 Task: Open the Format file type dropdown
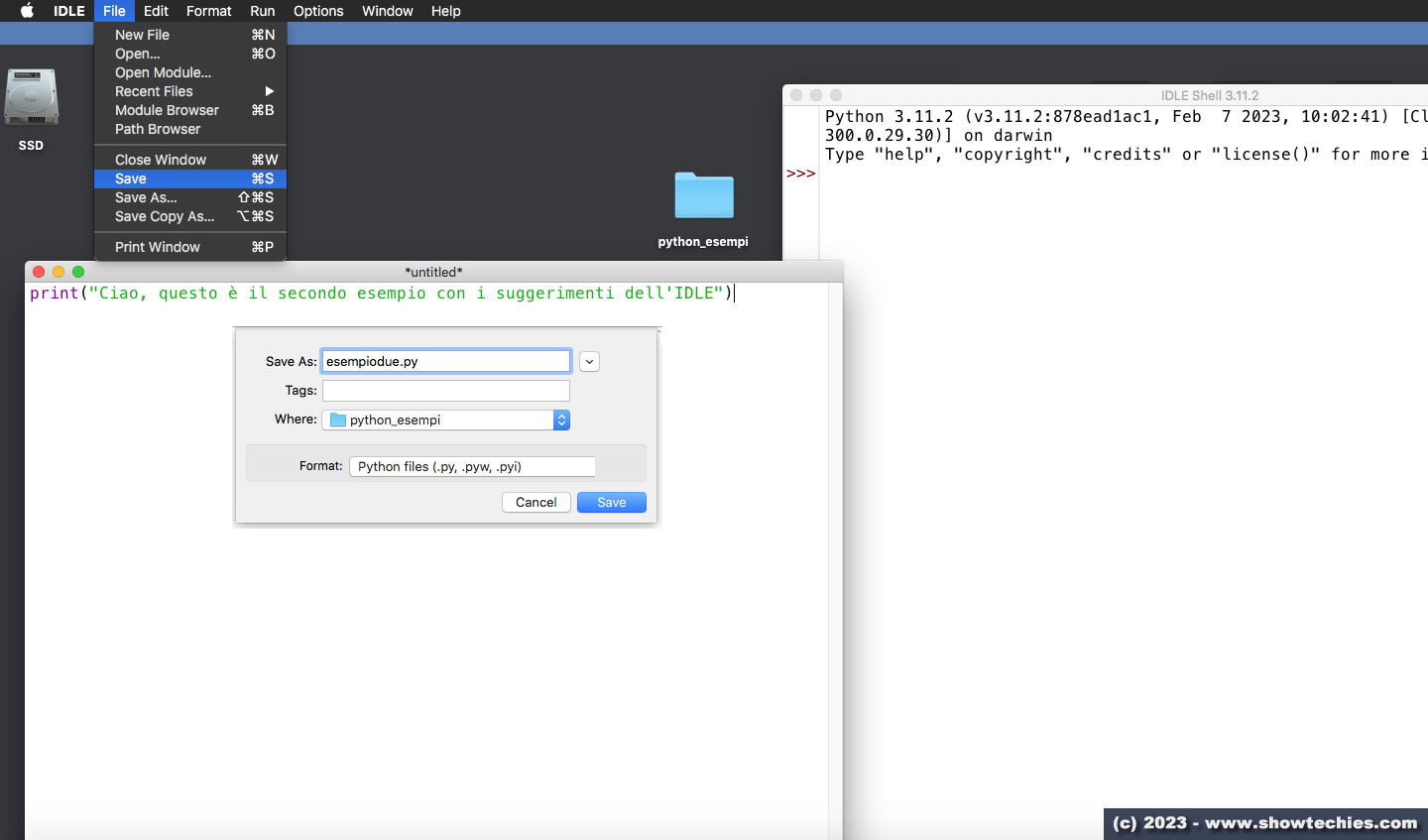tap(472, 466)
